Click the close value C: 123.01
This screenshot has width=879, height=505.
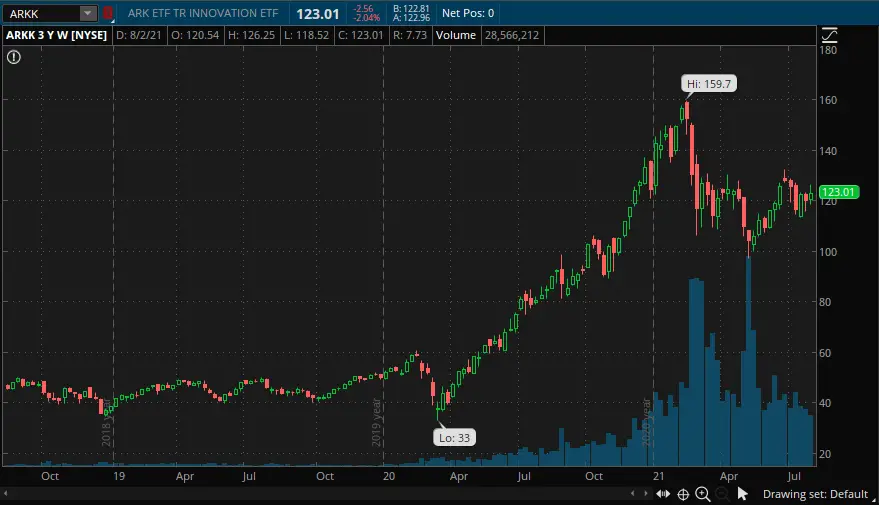point(360,35)
